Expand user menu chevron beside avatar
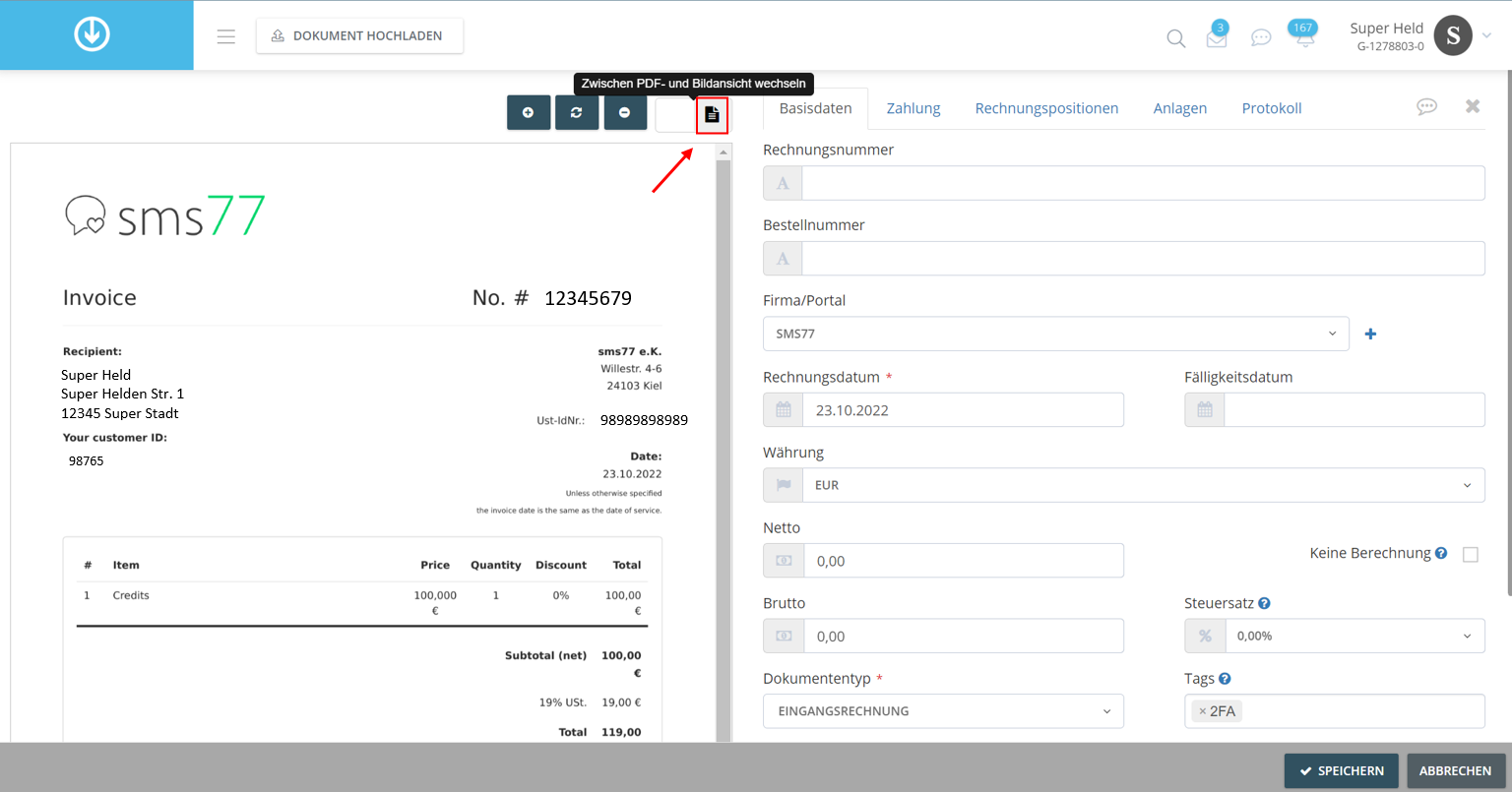This screenshot has width=1512, height=792. point(1487,35)
